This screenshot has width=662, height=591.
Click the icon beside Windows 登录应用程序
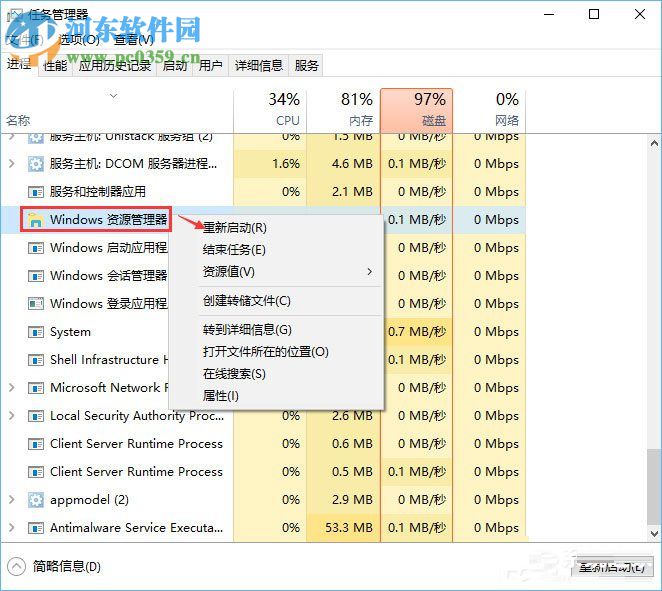35,304
